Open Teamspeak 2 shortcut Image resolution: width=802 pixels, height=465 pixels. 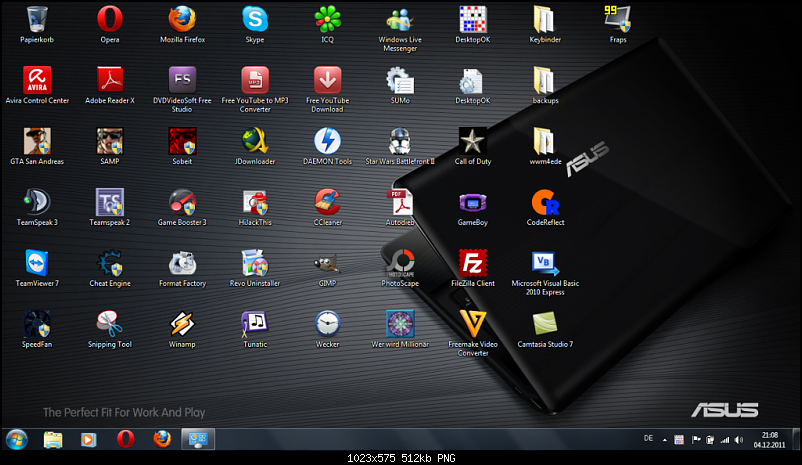pyautogui.click(x=109, y=202)
